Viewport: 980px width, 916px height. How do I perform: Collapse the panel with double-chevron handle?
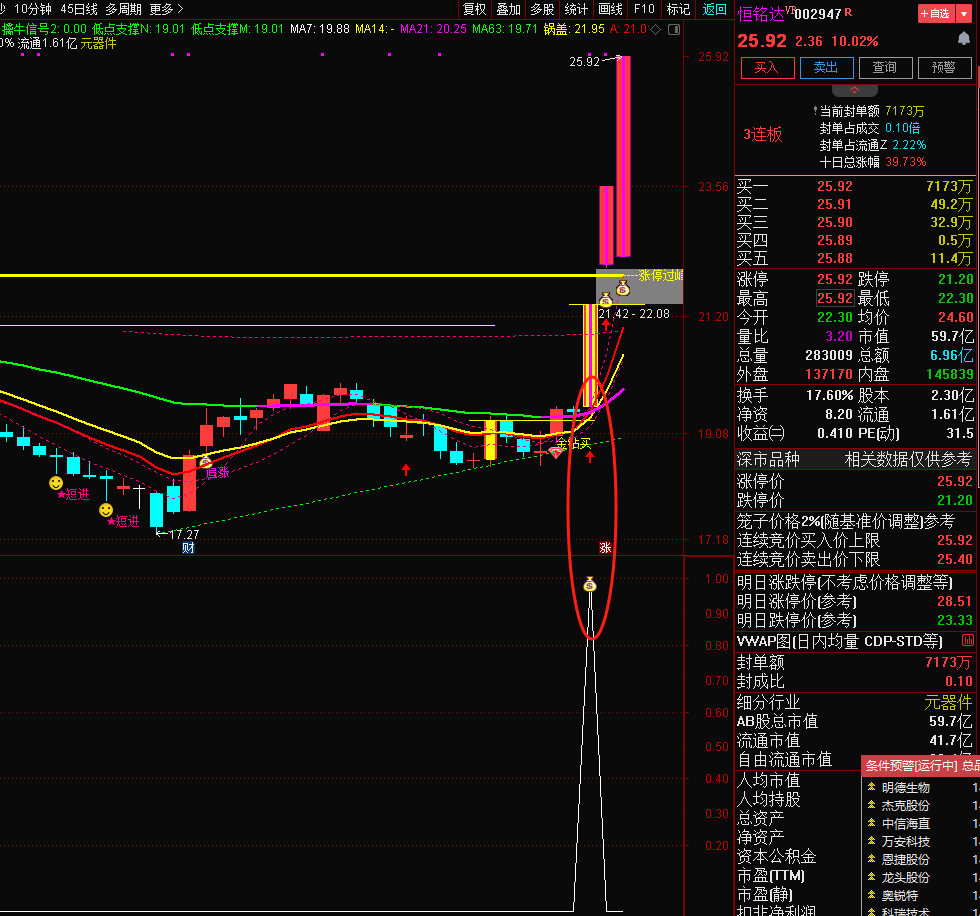point(855,90)
